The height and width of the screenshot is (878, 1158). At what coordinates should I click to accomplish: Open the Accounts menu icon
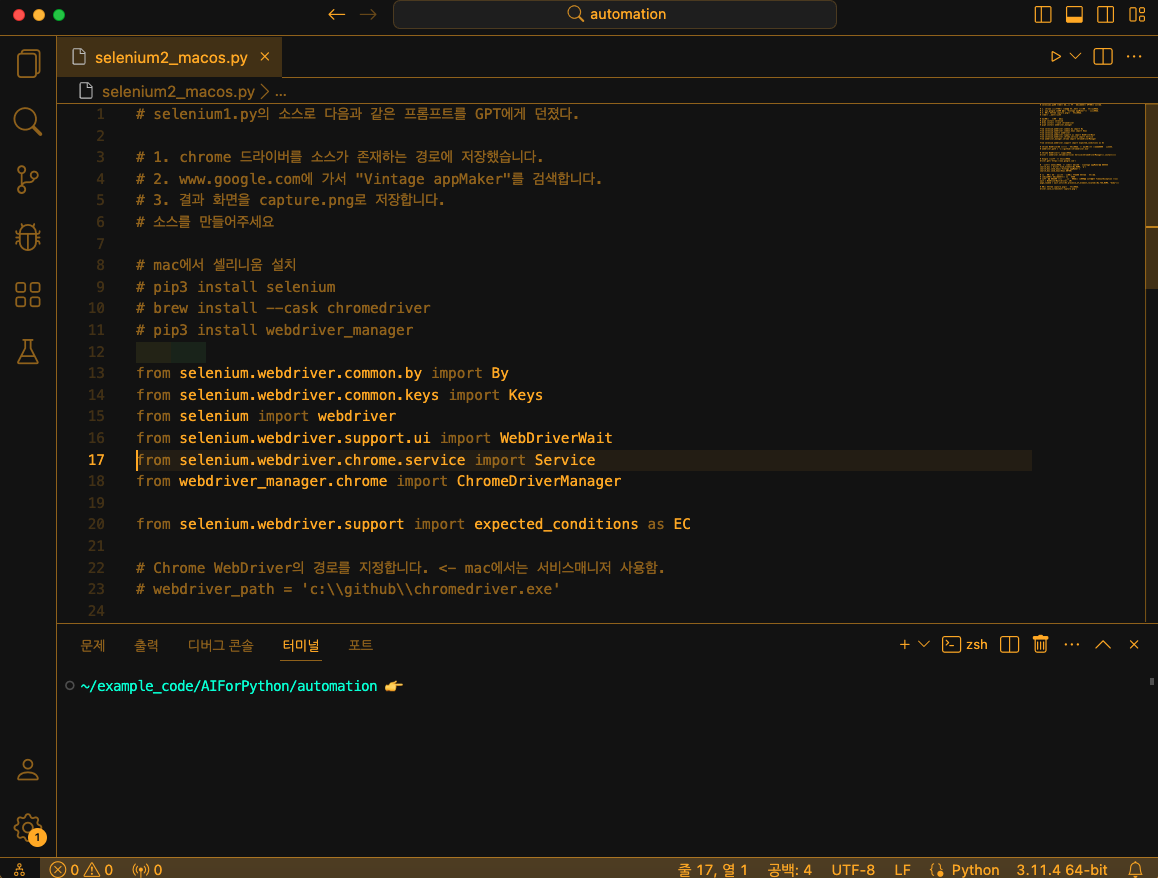click(x=28, y=770)
